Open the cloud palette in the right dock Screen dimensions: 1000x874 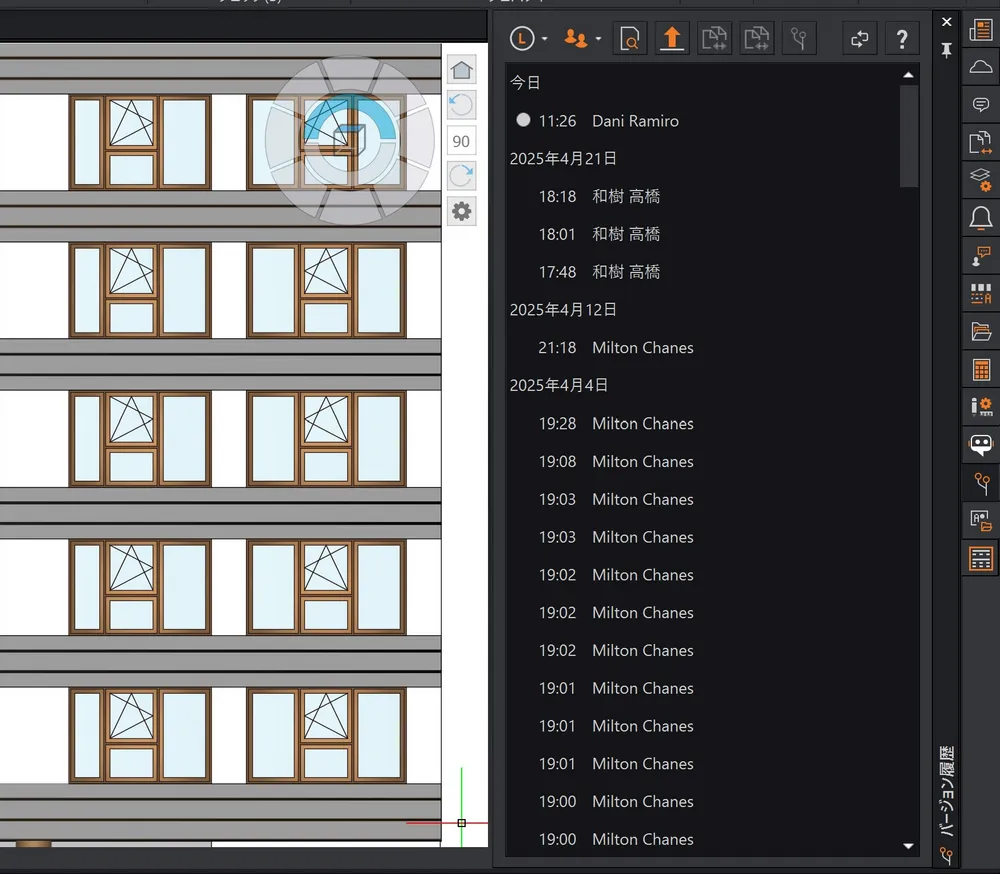click(980, 66)
